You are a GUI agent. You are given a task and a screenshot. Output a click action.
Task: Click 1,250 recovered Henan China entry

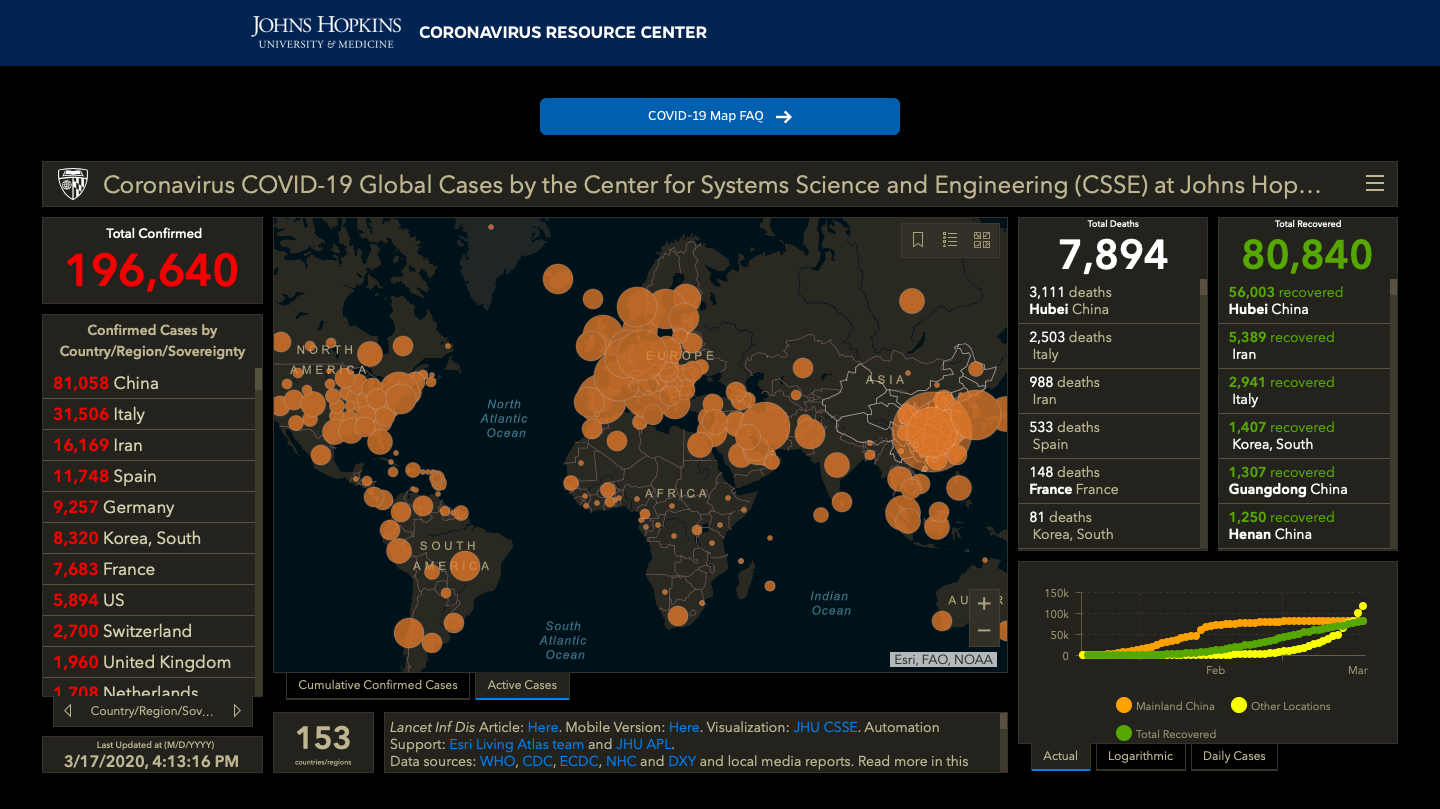click(1304, 526)
